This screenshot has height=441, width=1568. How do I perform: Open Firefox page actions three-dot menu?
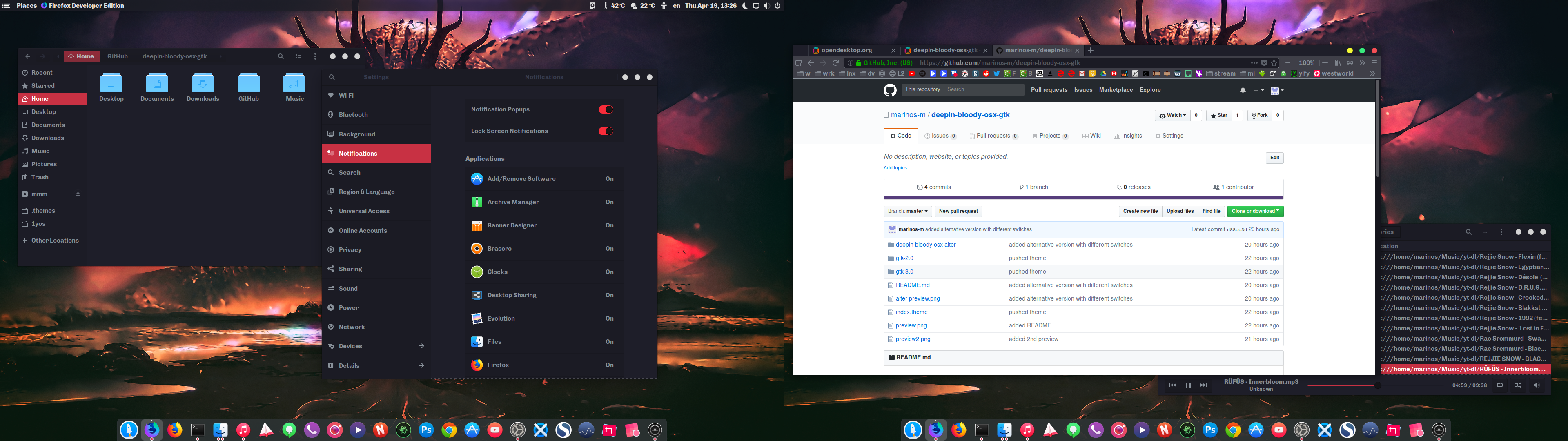(1254, 63)
